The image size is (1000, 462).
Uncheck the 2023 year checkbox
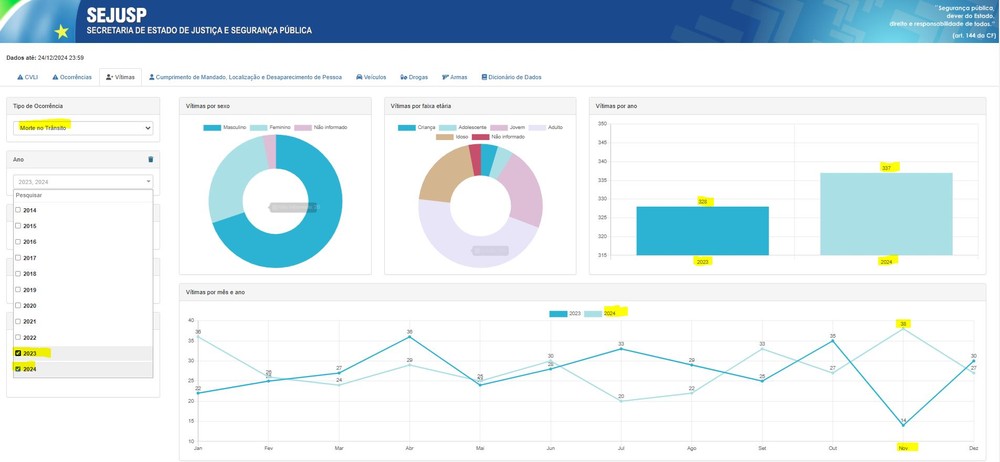(18, 353)
